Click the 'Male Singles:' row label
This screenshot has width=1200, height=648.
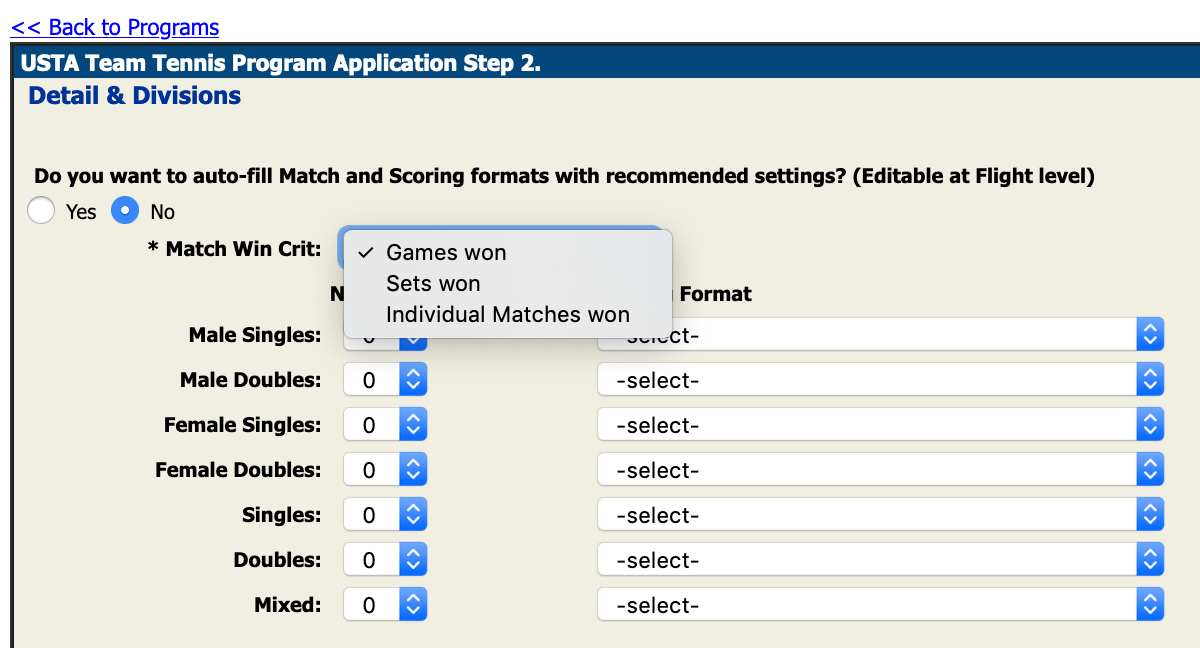pos(255,335)
